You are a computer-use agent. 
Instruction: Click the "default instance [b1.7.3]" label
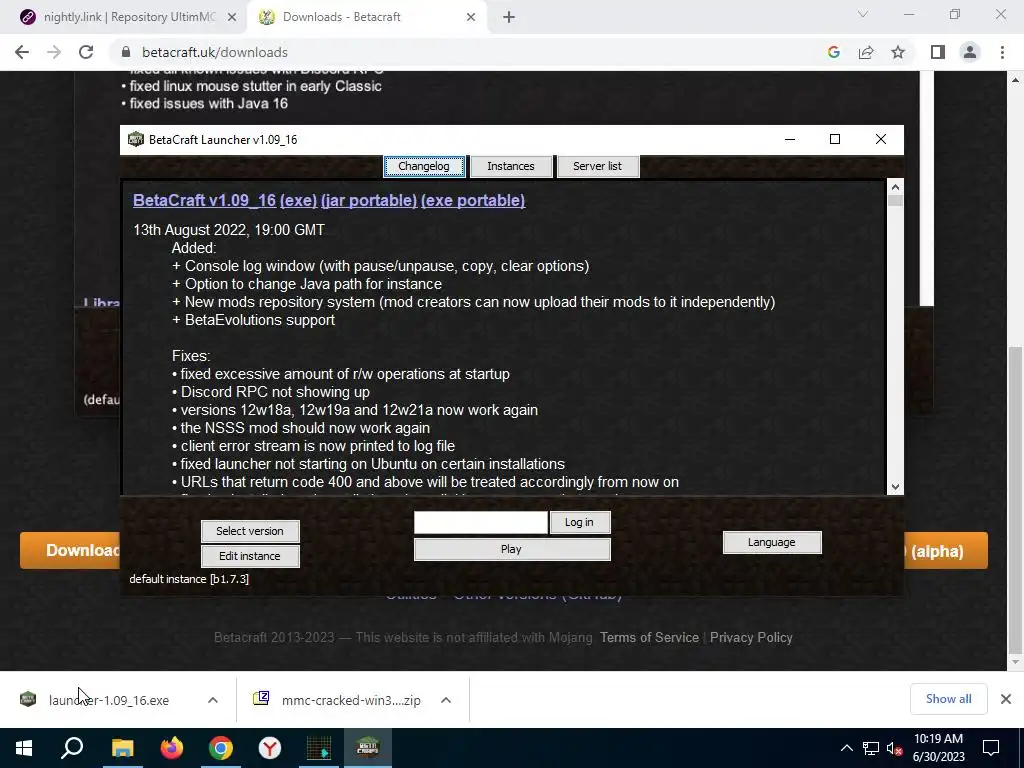(x=189, y=579)
